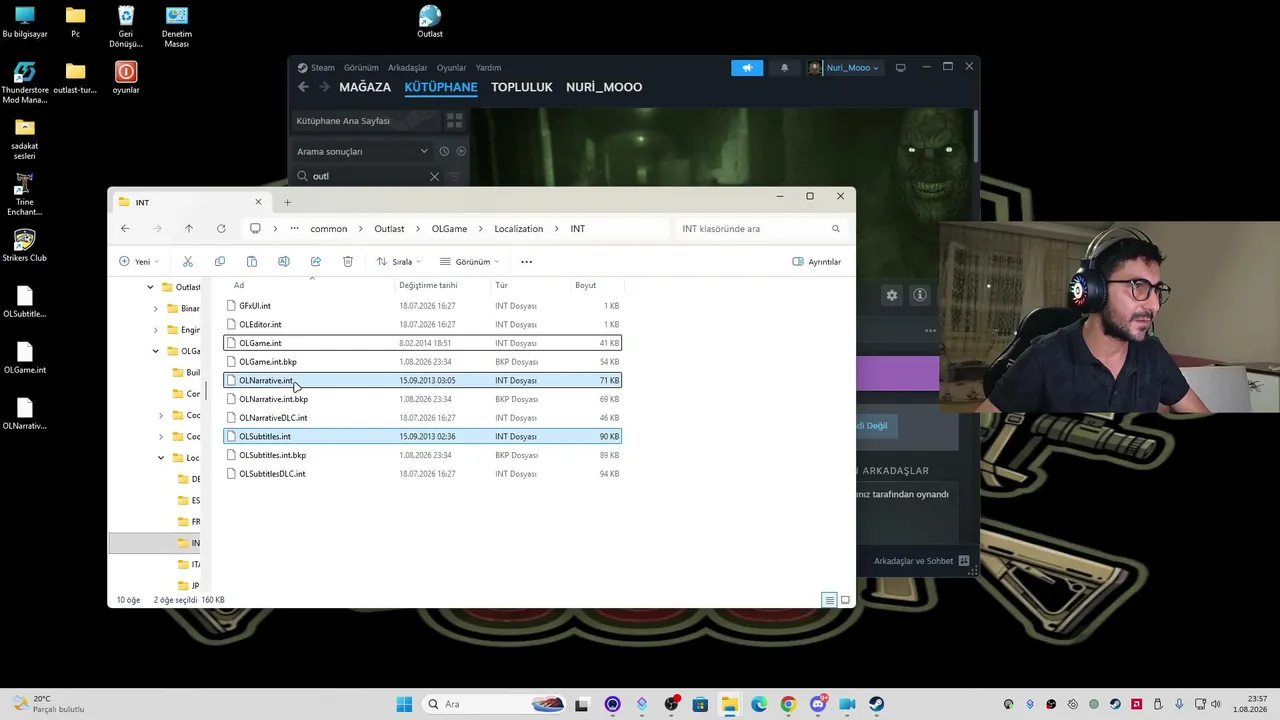Viewport: 1280px width, 720px height.
Task: Expand the Engine folder in the tree
Action: (156, 330)
